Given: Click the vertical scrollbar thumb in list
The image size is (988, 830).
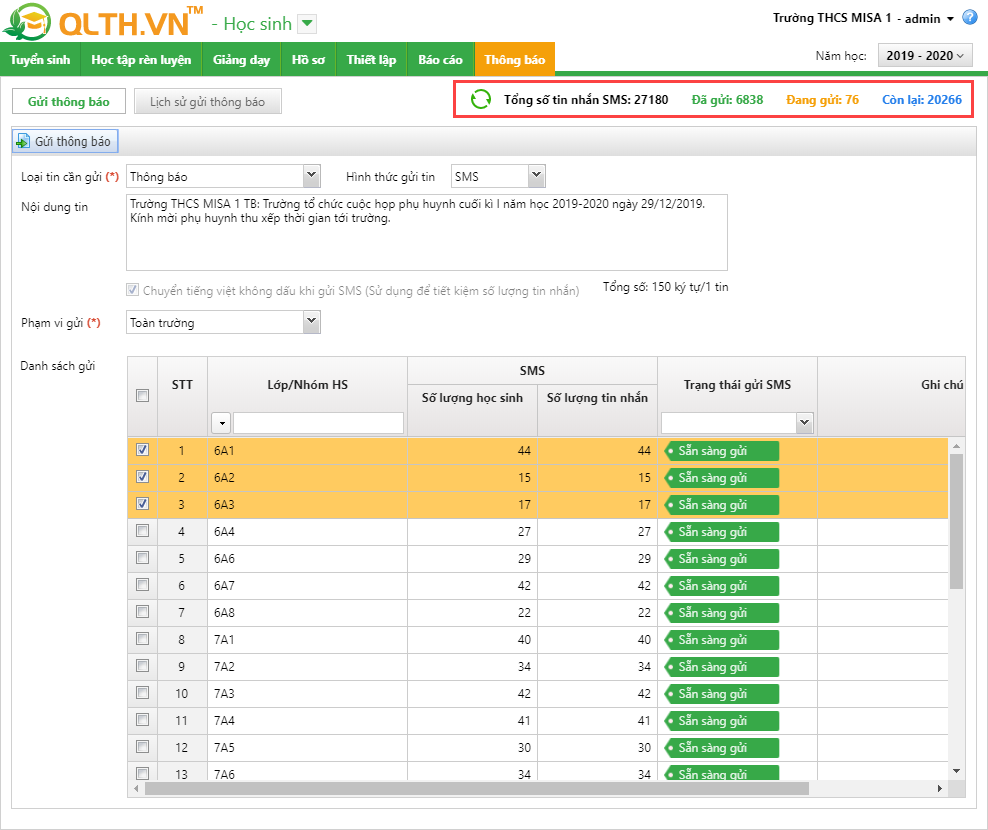Looking at the screenshot, I should point(957,520).
